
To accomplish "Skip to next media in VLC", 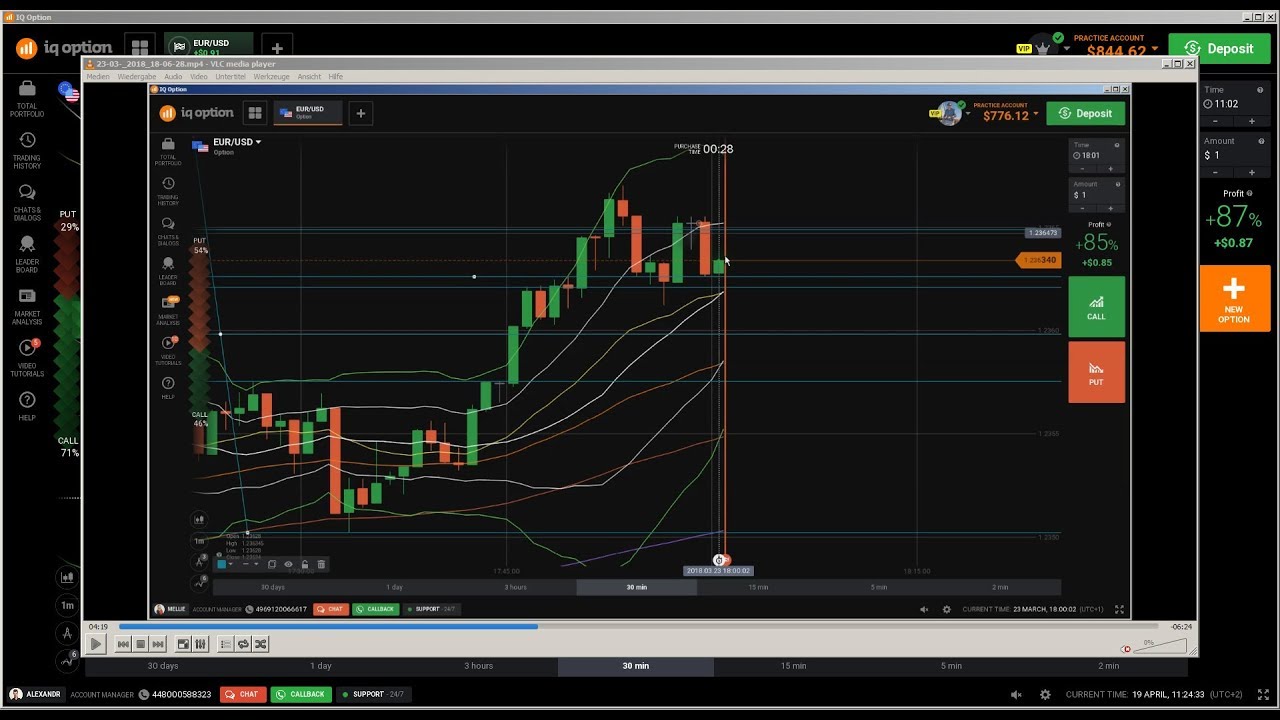I will point(157,644).
